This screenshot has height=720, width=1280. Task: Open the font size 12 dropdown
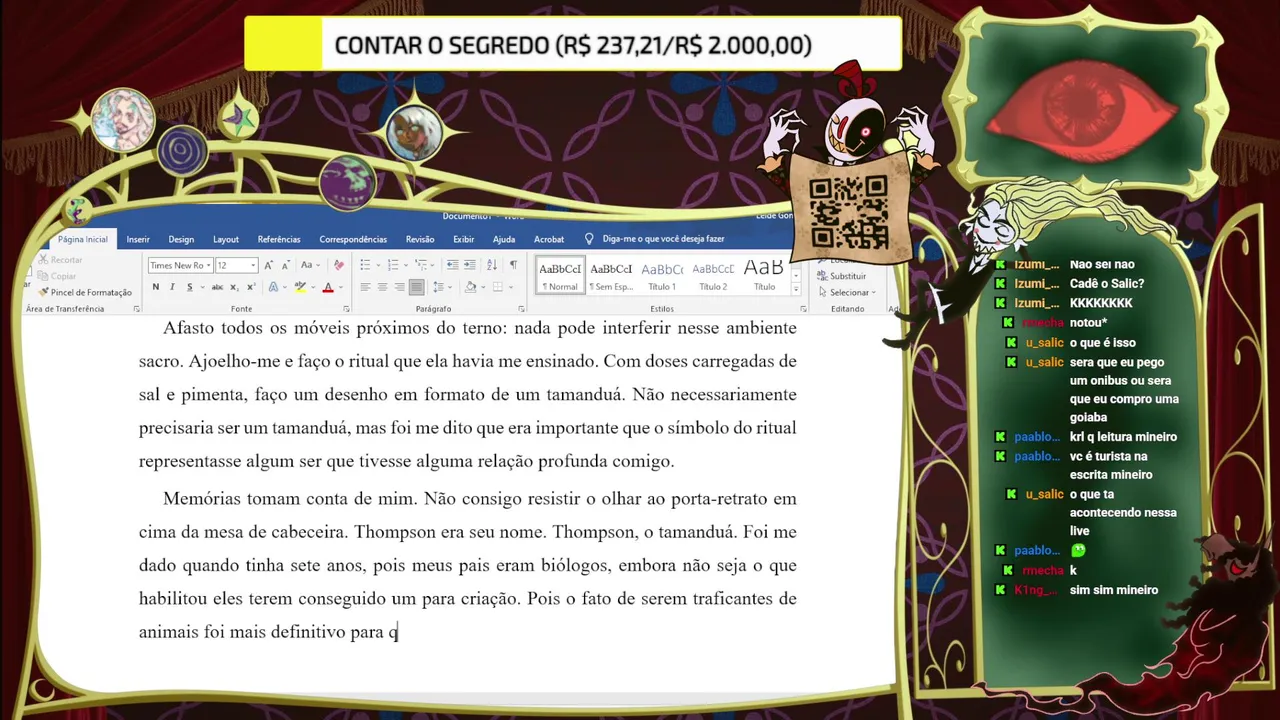253,265
